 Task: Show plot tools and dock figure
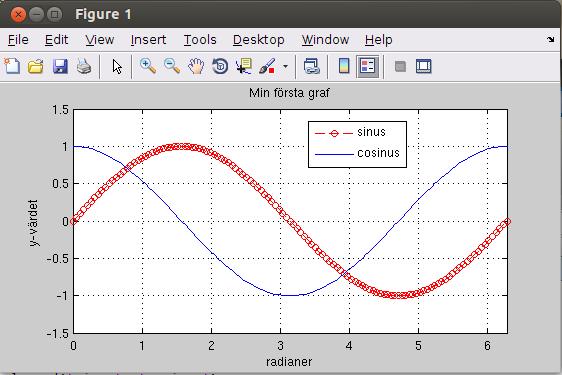tap(423, 66)
